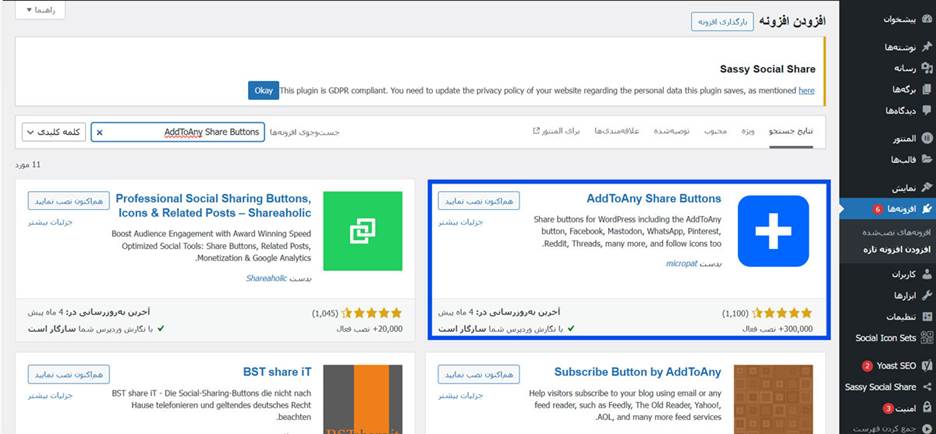Click the Social Icon Sets icon
Screen dimensions: 936x434
[x=926, y=338]
